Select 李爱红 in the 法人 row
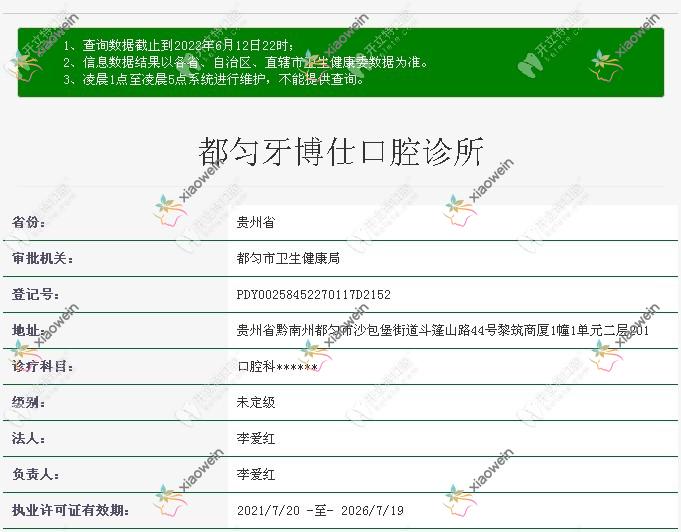The image size is (681, 532). tap(256, 439)
